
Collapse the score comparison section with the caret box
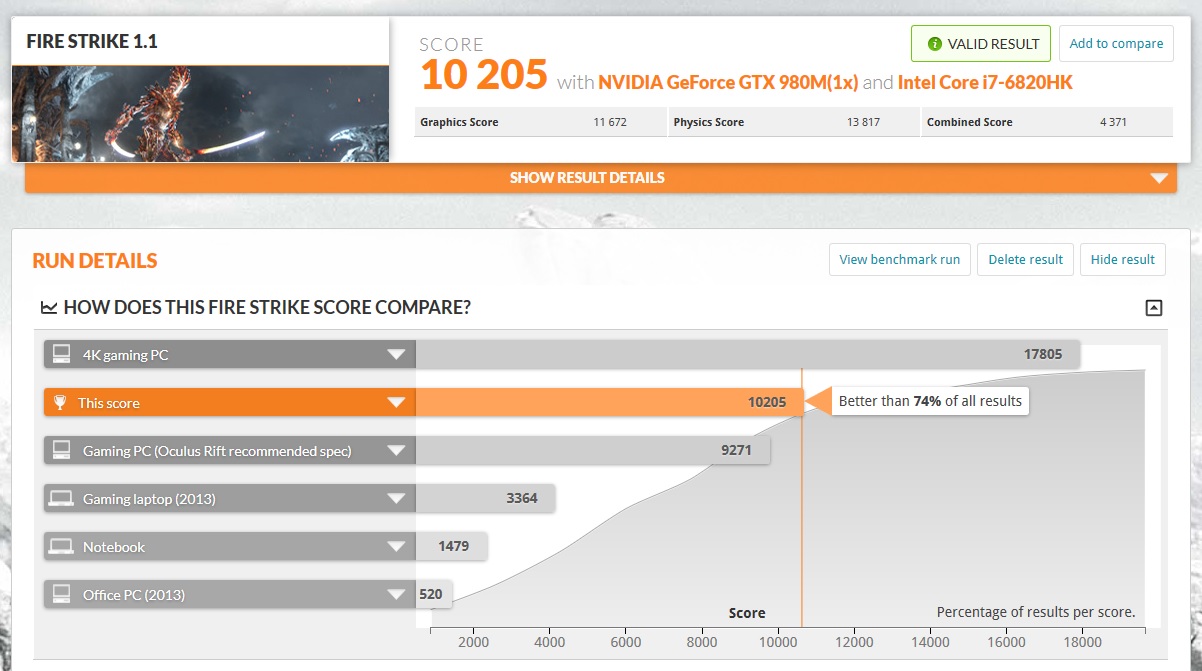[1153, 308]
